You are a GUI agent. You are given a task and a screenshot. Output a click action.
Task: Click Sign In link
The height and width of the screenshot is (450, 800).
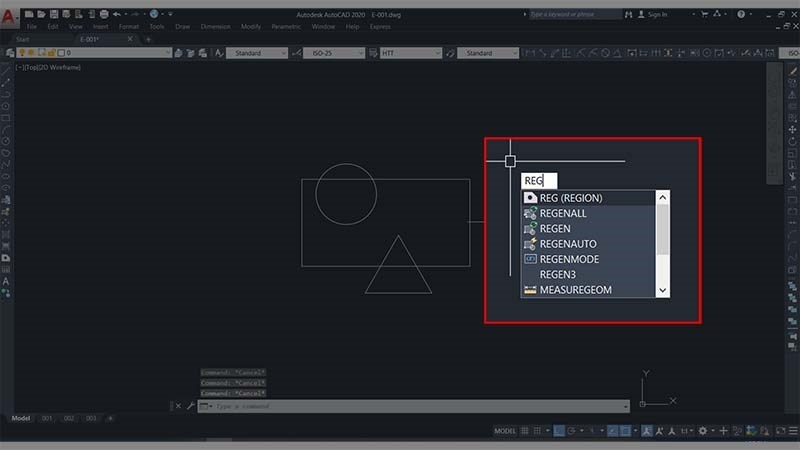tap(657, 14)
